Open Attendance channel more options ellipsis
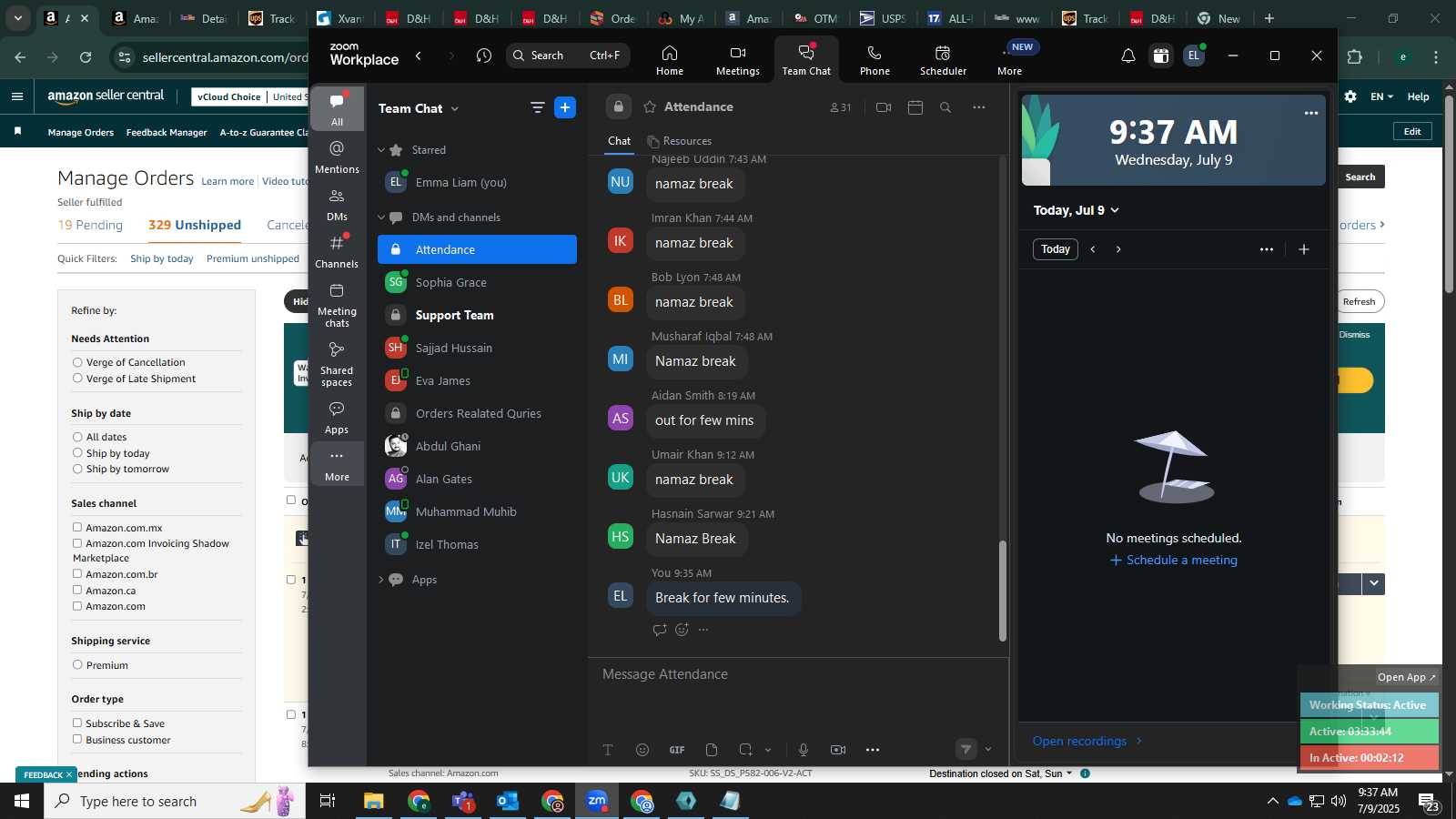1456x819 pixels. tap(978, 107)
